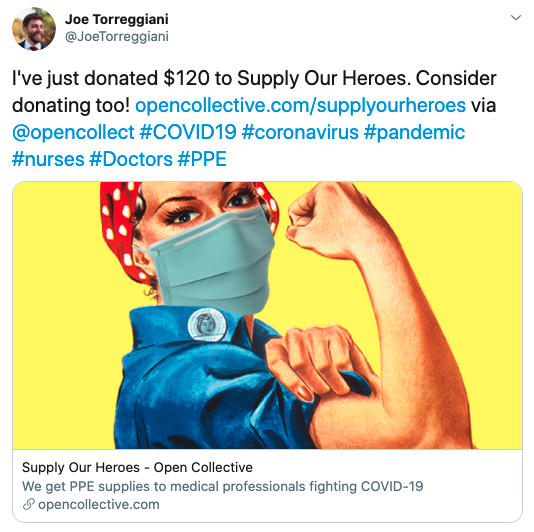This screenshot has height=532, width=534.
Task: Click the surgical mask in the preview image
Action: click(x=211, y=261)
